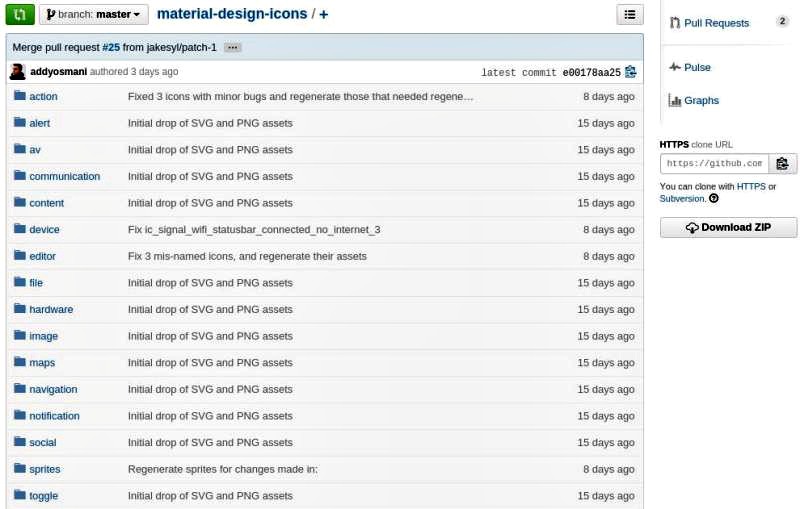Open Pull Requests in the sidebar
Viewport: 800px width, 509px height.
click(716, 23)
